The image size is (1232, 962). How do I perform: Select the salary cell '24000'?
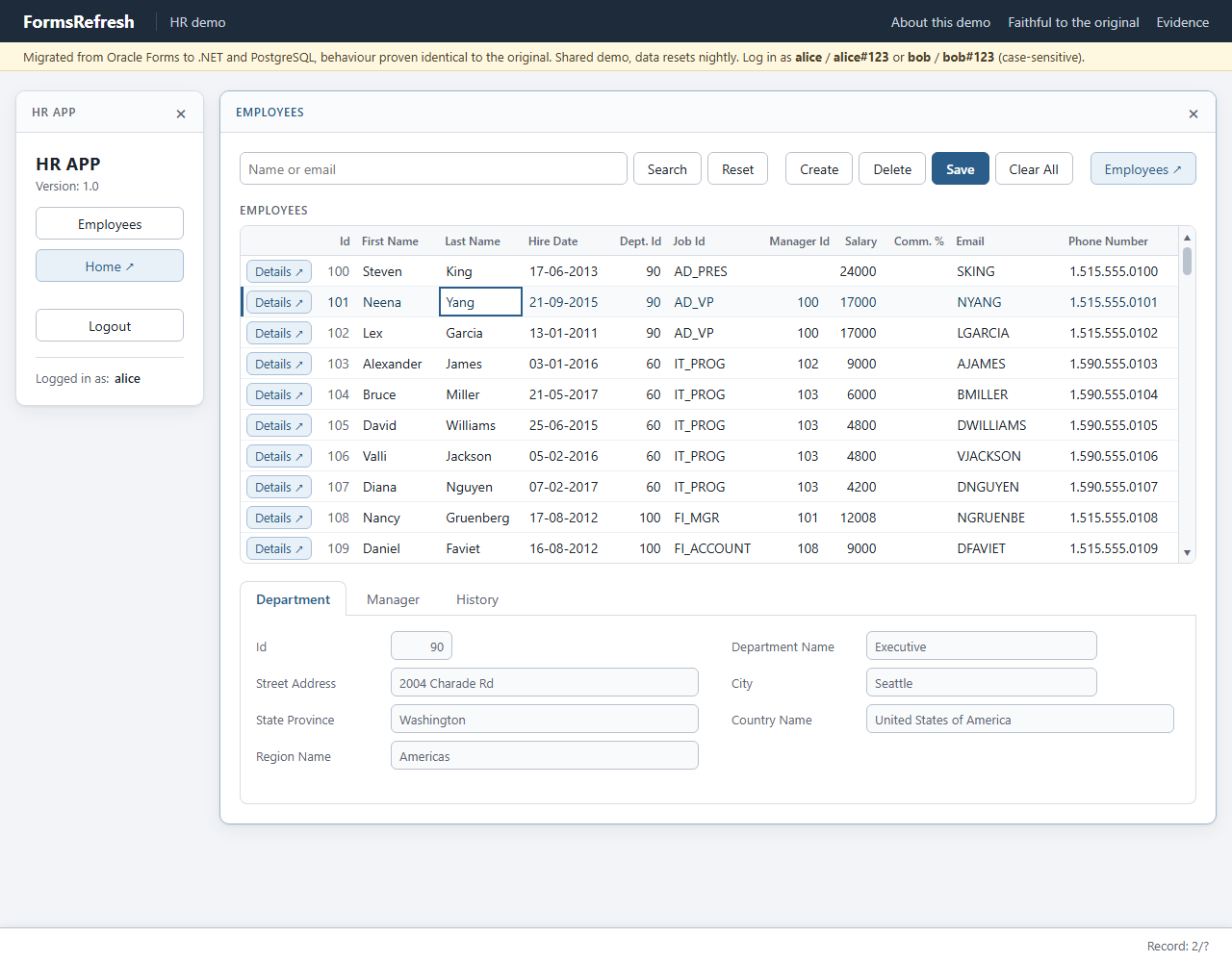[x=858, y=272]
